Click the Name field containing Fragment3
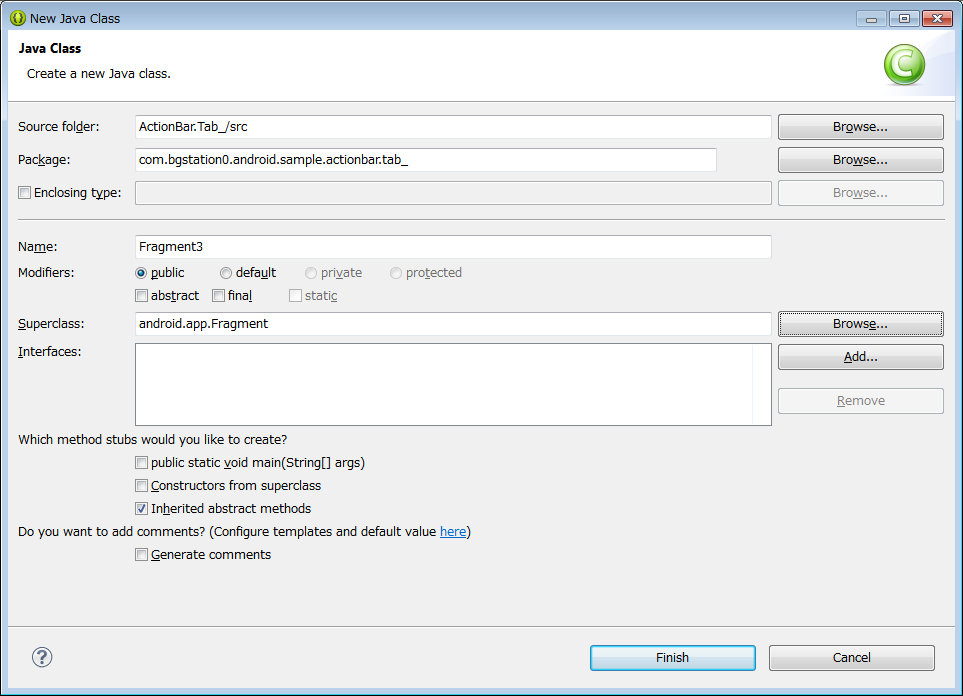 453,246
